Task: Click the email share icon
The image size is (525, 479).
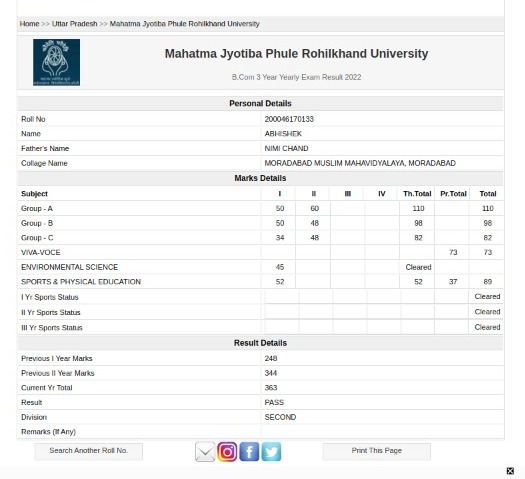Action: click(205, 452)
